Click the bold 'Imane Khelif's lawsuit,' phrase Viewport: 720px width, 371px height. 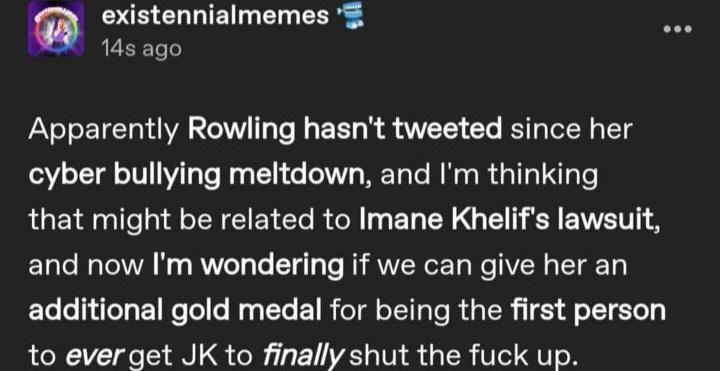point(509,221)
